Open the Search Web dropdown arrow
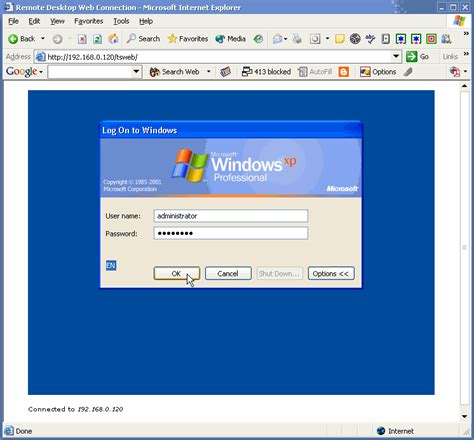This screenshot has height=440, width=474. pos(209,72)
